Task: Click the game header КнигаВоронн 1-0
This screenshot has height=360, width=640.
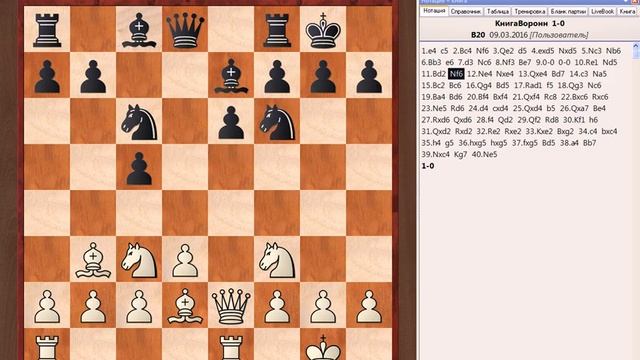Action: coord(529,23)
